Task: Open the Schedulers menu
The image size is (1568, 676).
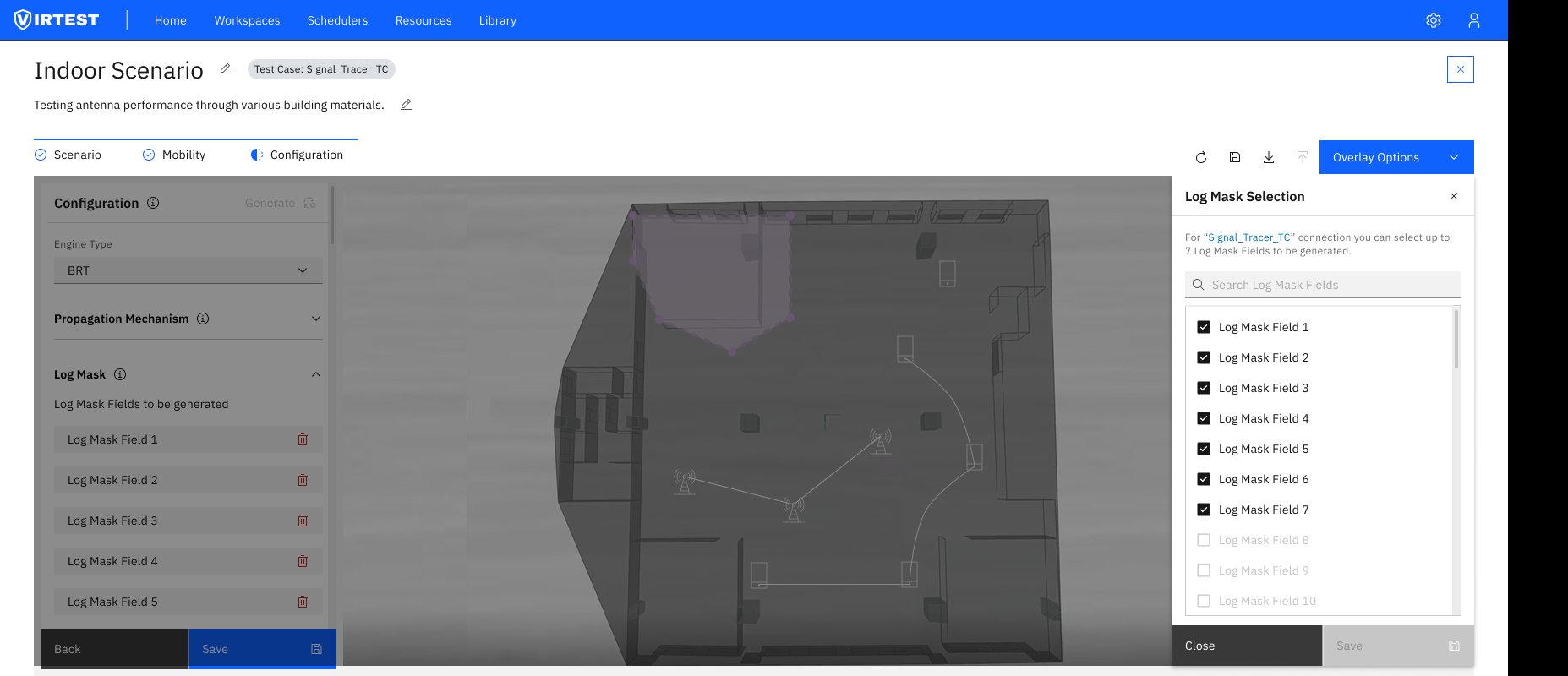Action: tap(337, 20)
